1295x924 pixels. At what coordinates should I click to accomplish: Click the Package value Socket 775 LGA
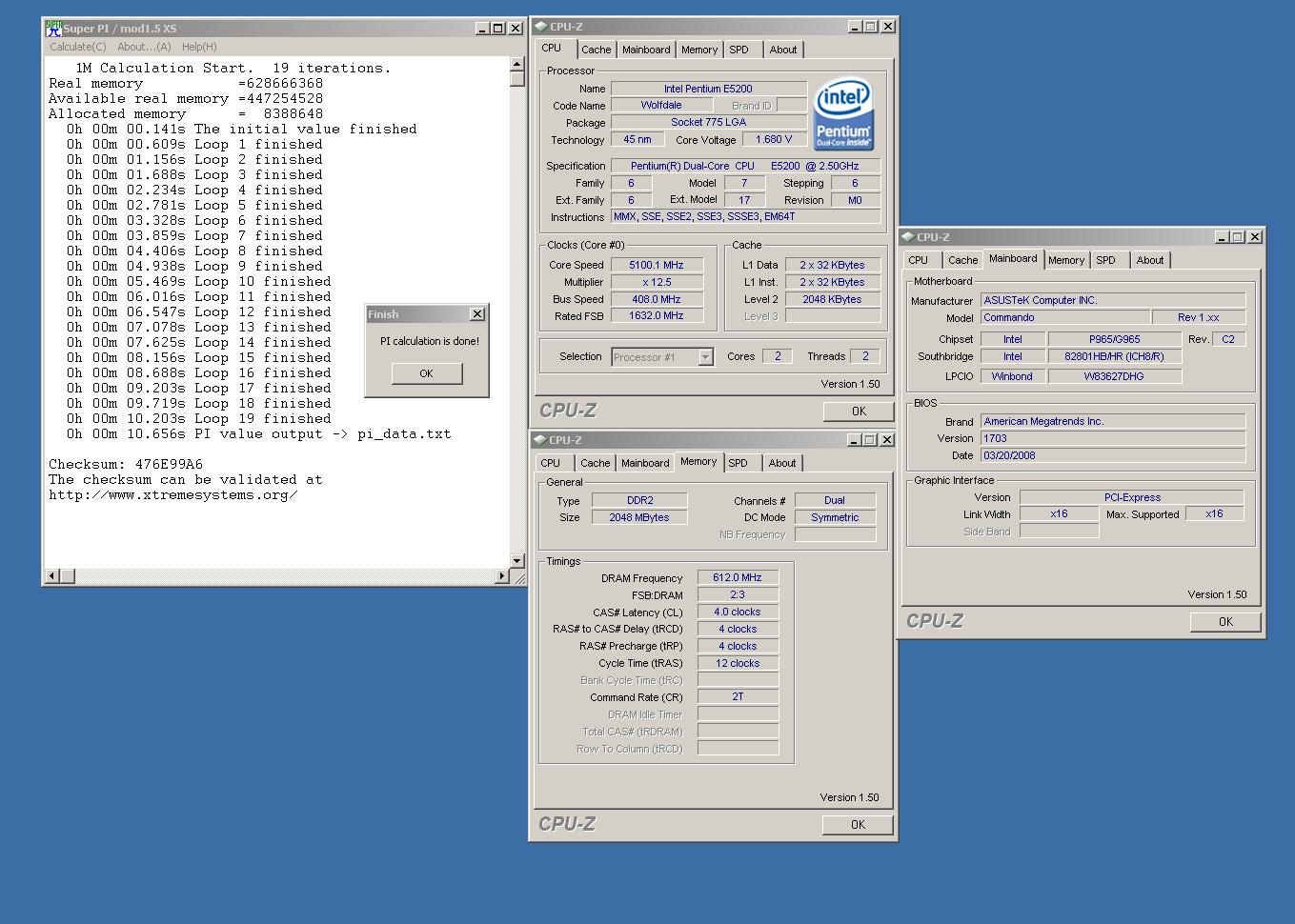pos(708,122)
